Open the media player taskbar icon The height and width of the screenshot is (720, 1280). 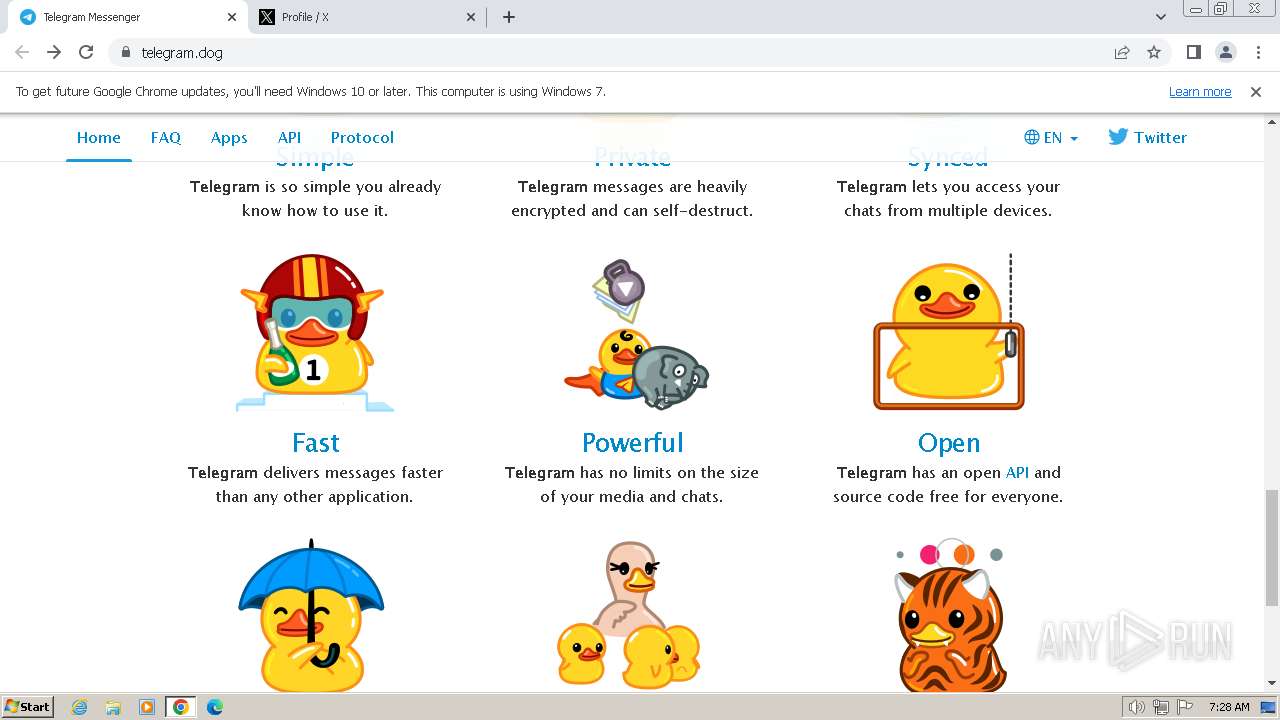click(x=147, y=707)
